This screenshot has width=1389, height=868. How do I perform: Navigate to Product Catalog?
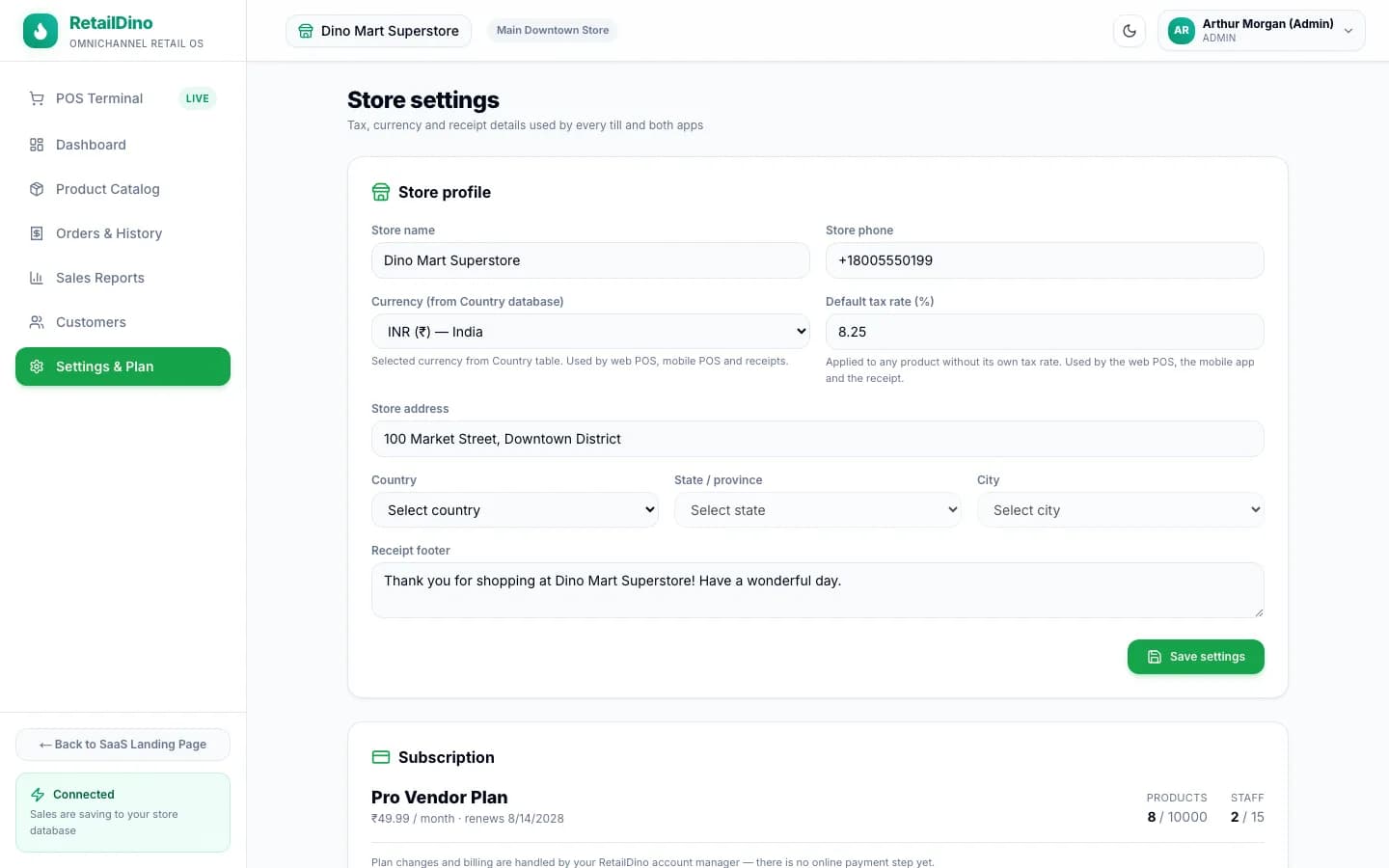pos(123,189)
